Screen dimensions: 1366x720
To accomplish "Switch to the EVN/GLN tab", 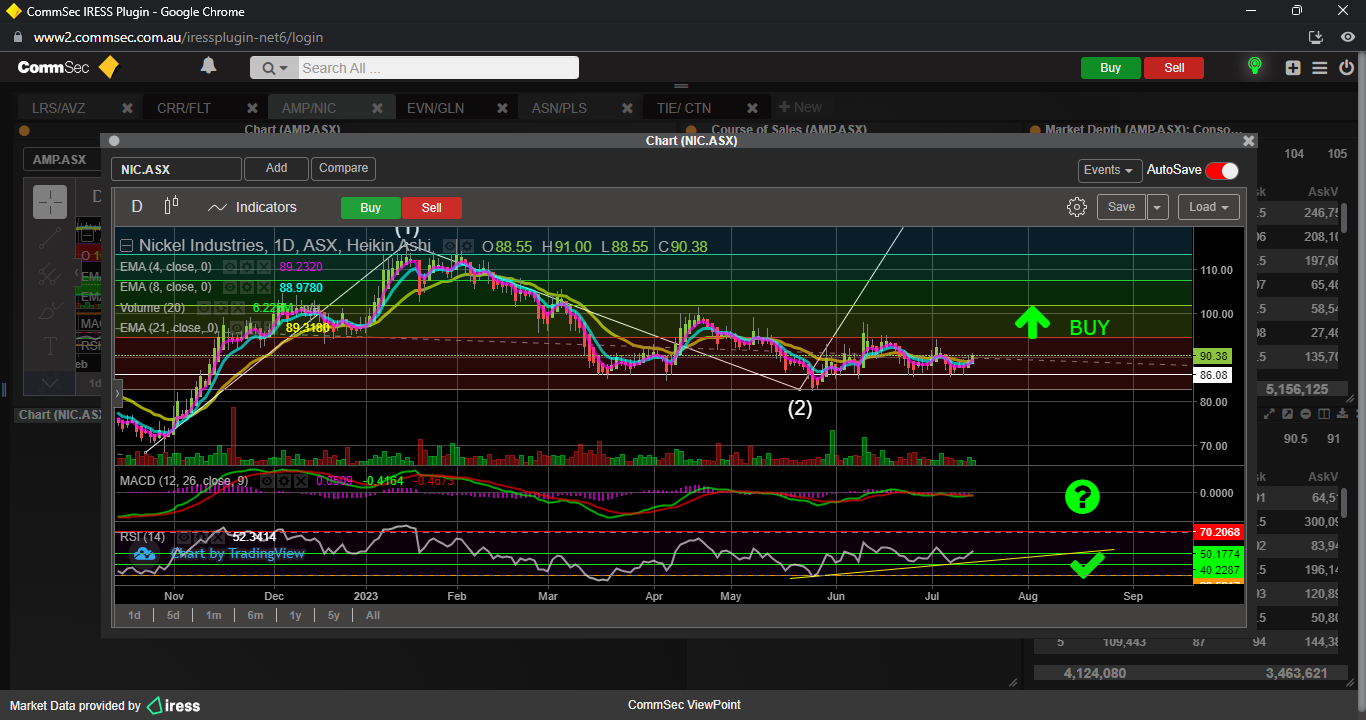I will (x=435, y=108).
